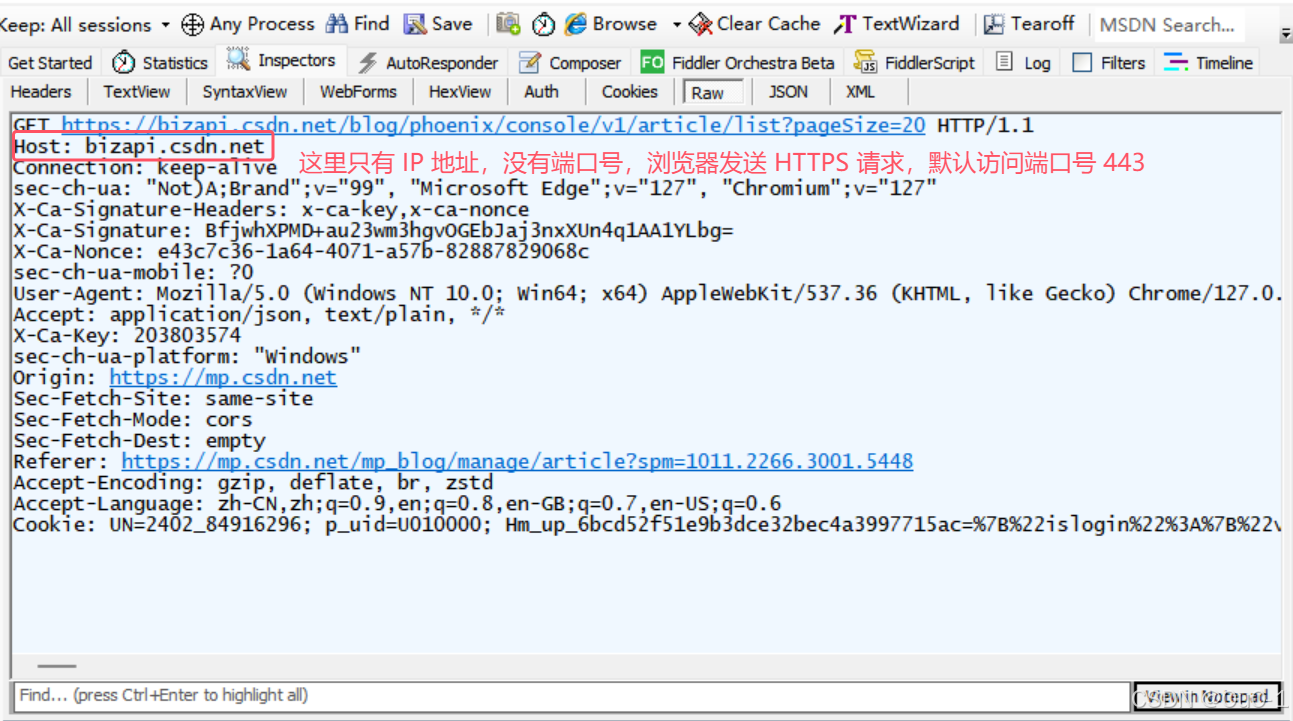The width and height of the screenshot is (1293, 721).
Task: Click the Sec-Fetch-Site: same-site line
Action: pyautogui.click(x=163, y=399)
